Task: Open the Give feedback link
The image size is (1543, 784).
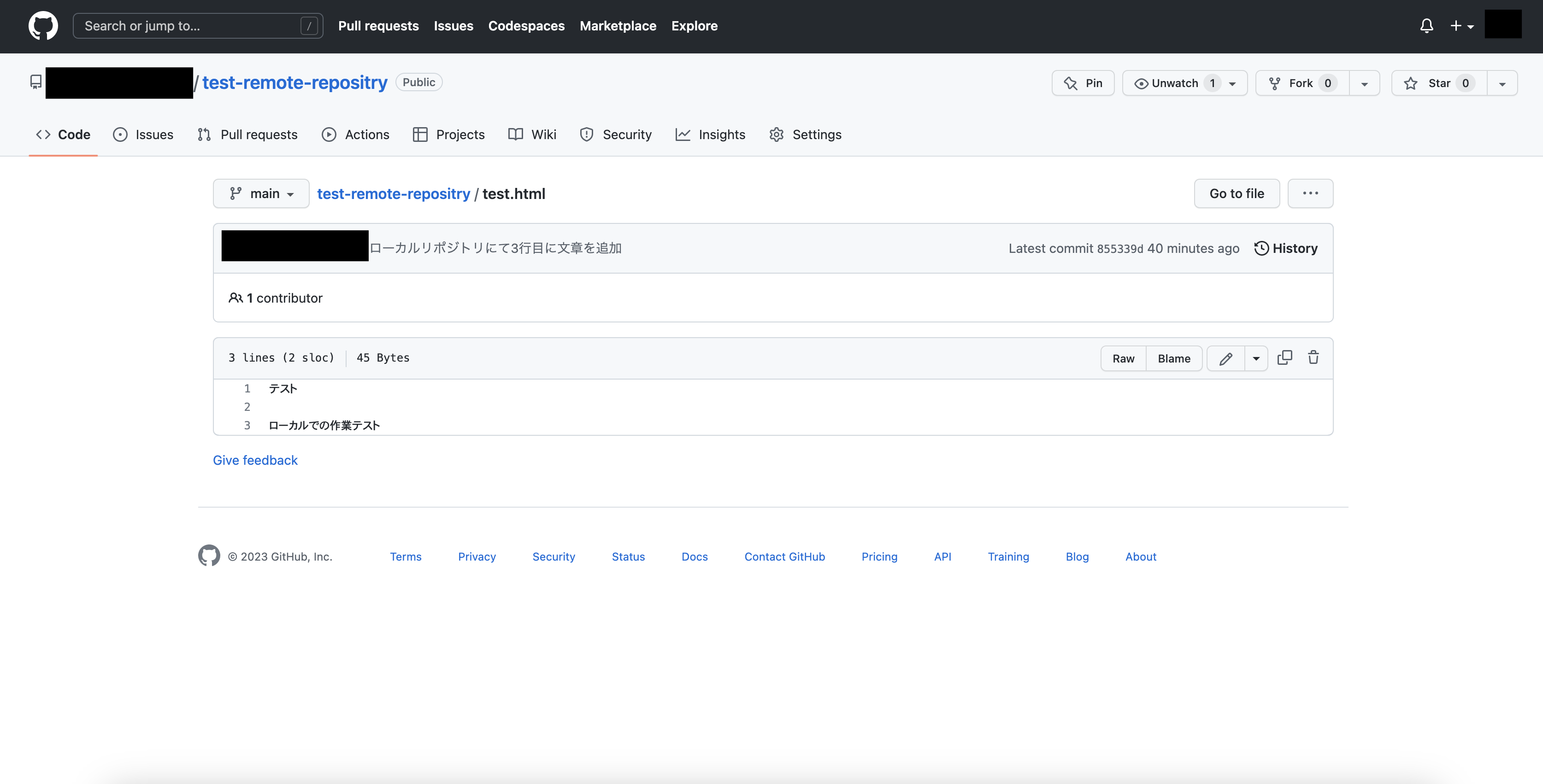Action: (x=255, y=460)
